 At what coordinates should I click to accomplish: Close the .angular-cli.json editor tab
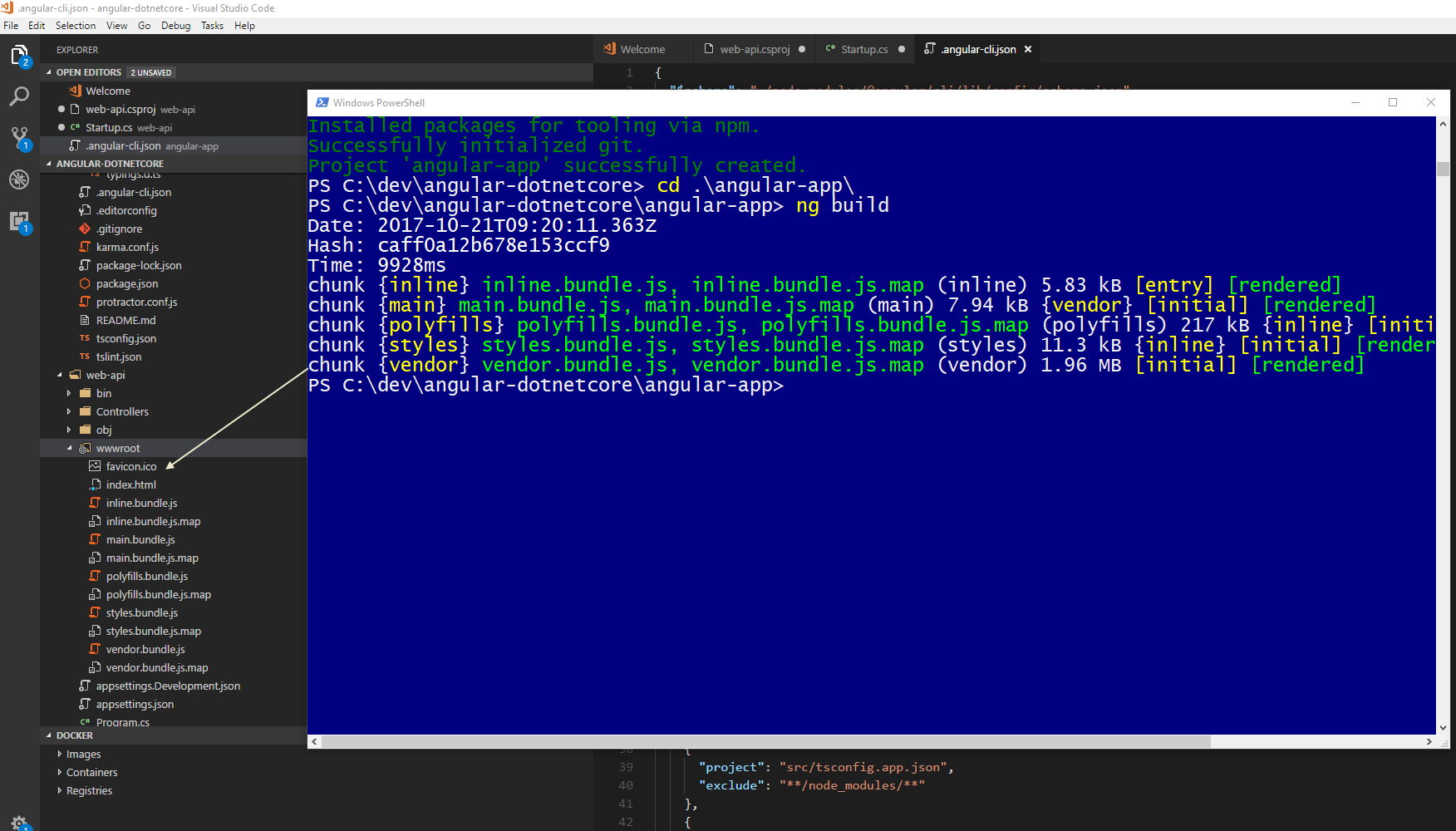pos(1028,49)
